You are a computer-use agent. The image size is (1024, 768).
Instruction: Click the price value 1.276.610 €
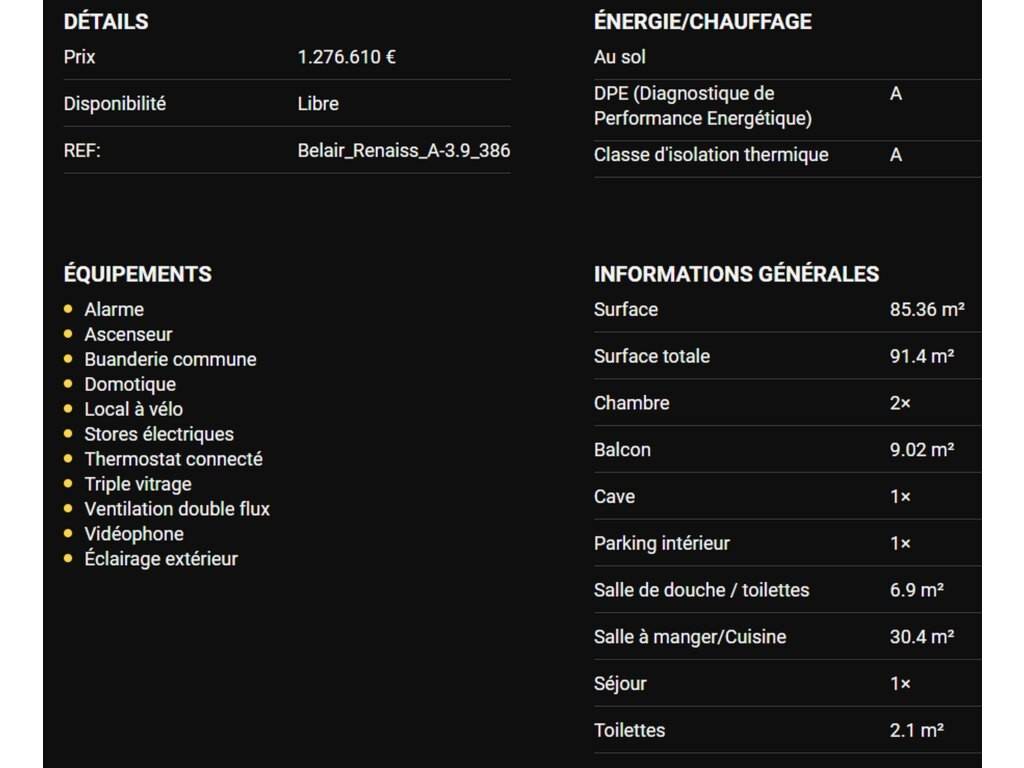coord(346,57)
